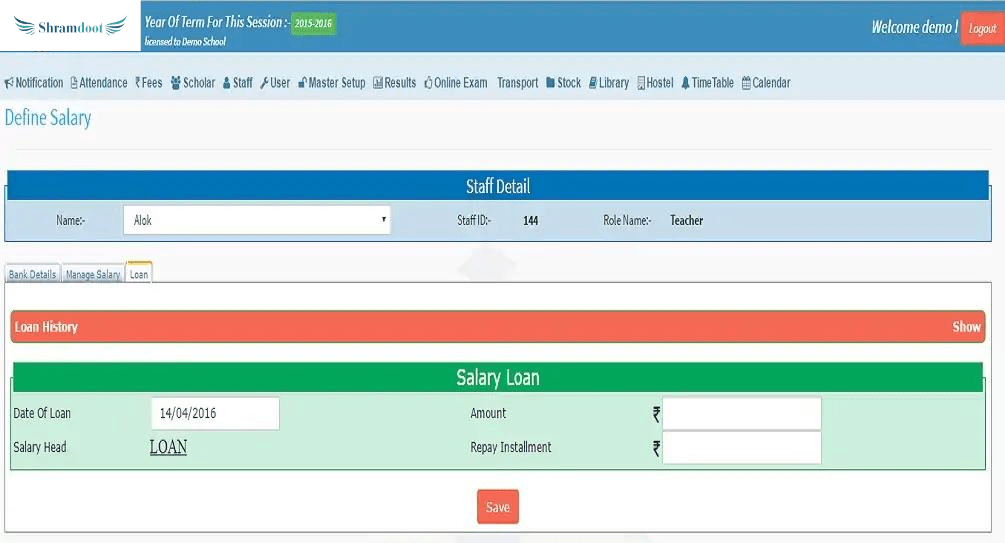Open the Calendar icon menu
Viewport: 1005px width, 543px height.
click(x=746, y=83)
